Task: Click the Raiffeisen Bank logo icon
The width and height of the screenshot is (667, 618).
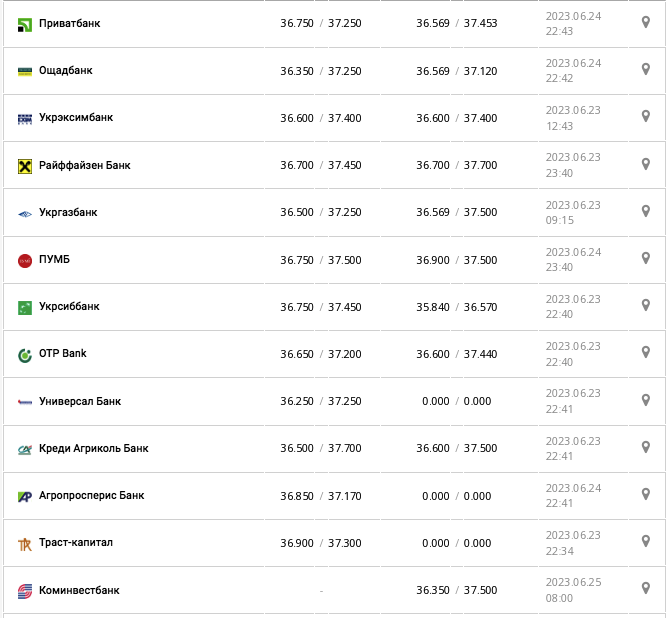Action: click(x=25, y=166)
